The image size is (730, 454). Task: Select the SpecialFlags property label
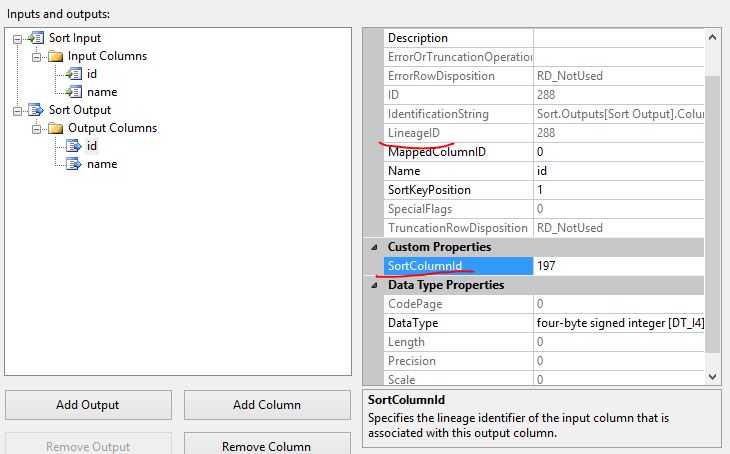pyautogui.click(x=420, y=209)
